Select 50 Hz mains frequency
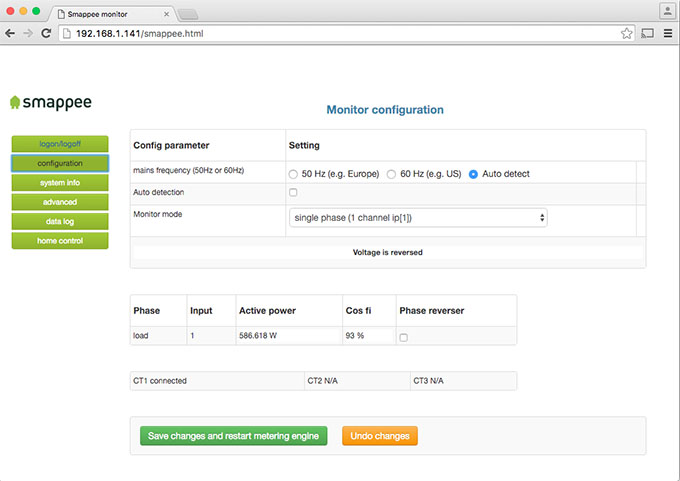680x481 pixels. click(x=294, y=174)
